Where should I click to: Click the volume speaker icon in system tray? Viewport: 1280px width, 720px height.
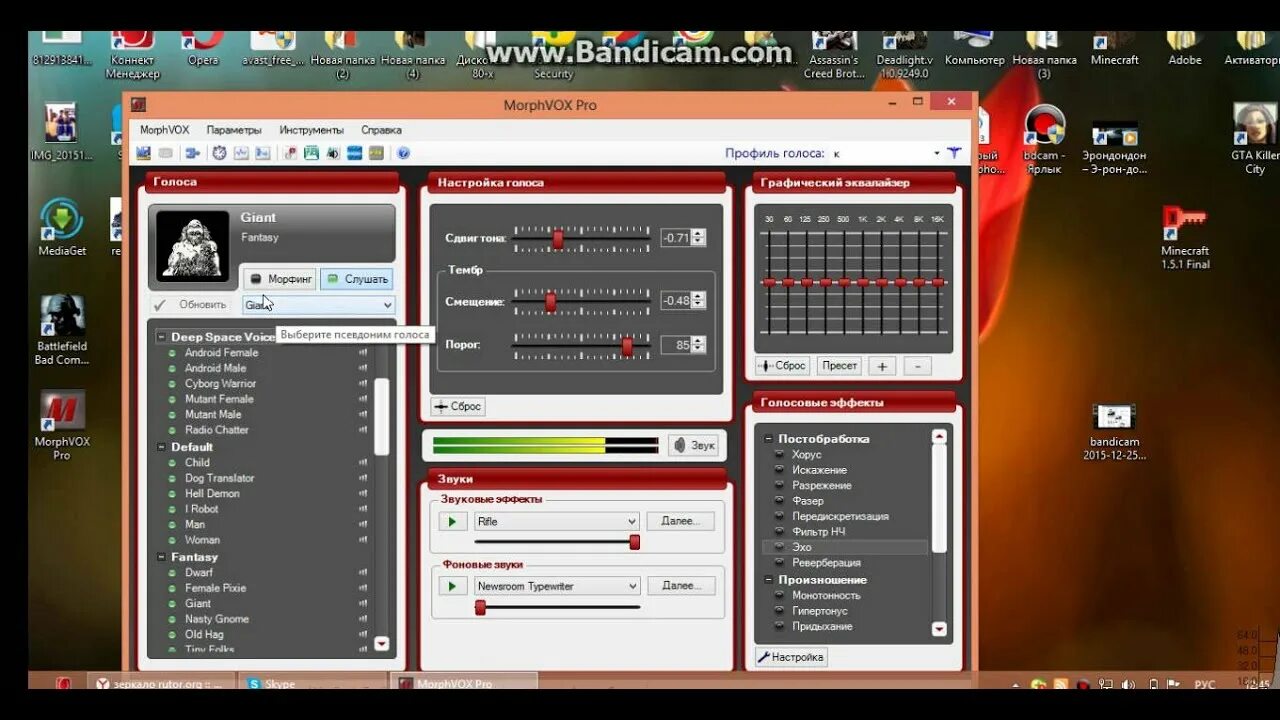tap(1128, 684)
